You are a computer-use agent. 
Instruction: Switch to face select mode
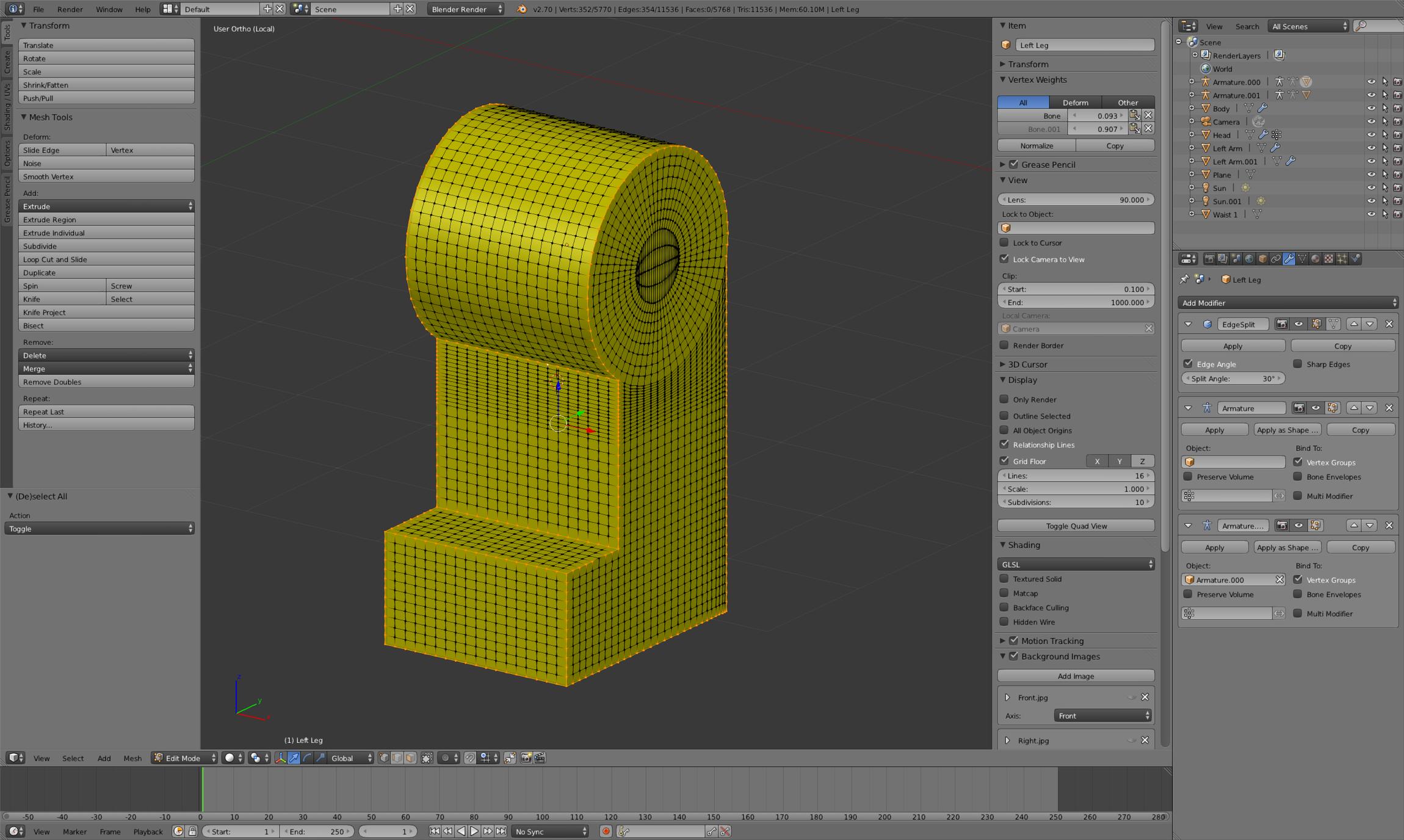coord(411,758)
